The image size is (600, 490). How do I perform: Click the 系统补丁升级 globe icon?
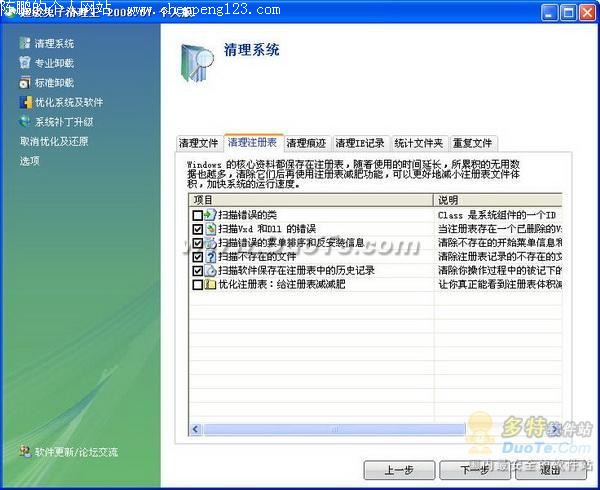pos(25,122)
